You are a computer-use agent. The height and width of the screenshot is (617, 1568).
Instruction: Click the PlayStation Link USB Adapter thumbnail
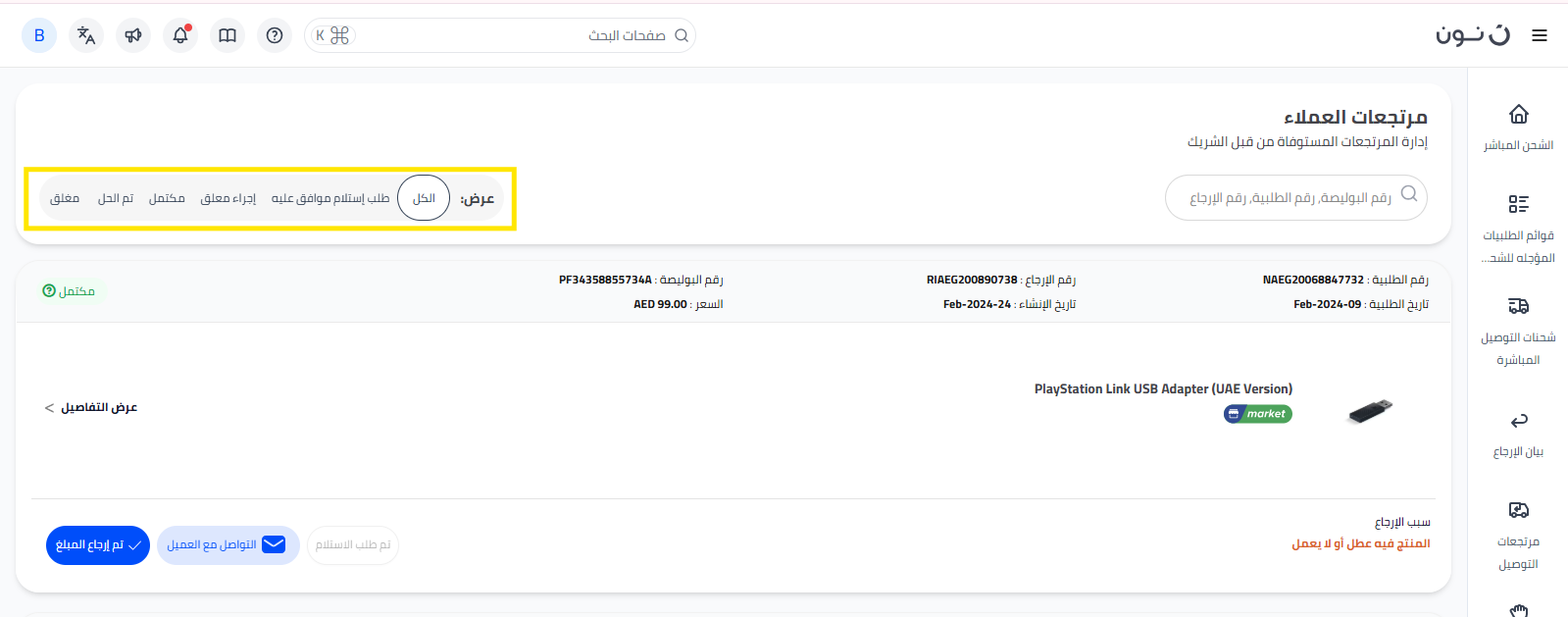tap(1370, 410)
